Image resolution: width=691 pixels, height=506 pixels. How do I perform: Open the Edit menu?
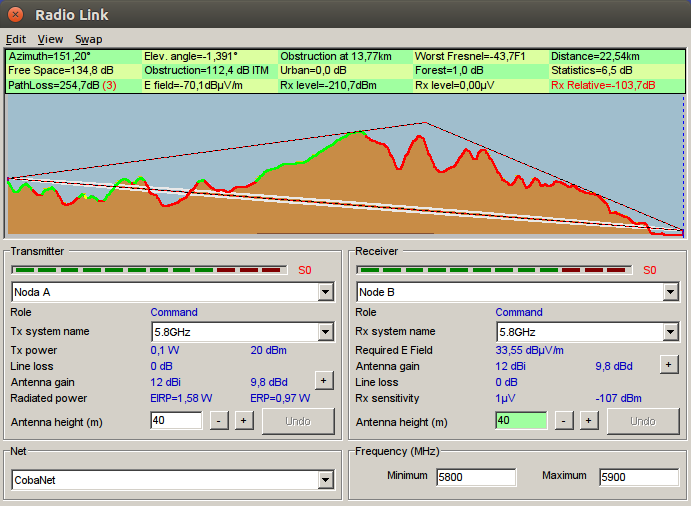16,39
